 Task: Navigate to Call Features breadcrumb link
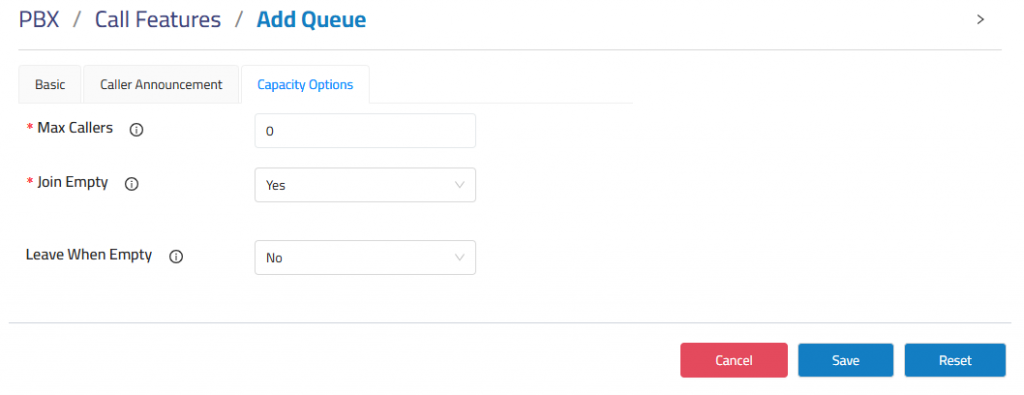tap(158, 20)
